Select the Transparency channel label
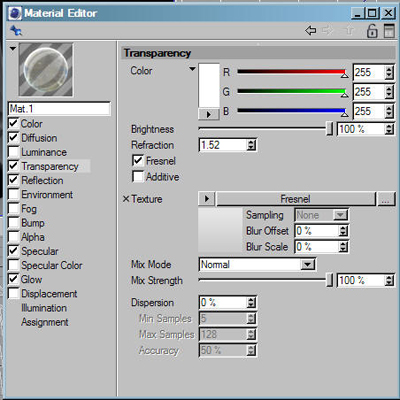This screenshot has height=400, width=400. pyautogui.click(x=50, y=166)
